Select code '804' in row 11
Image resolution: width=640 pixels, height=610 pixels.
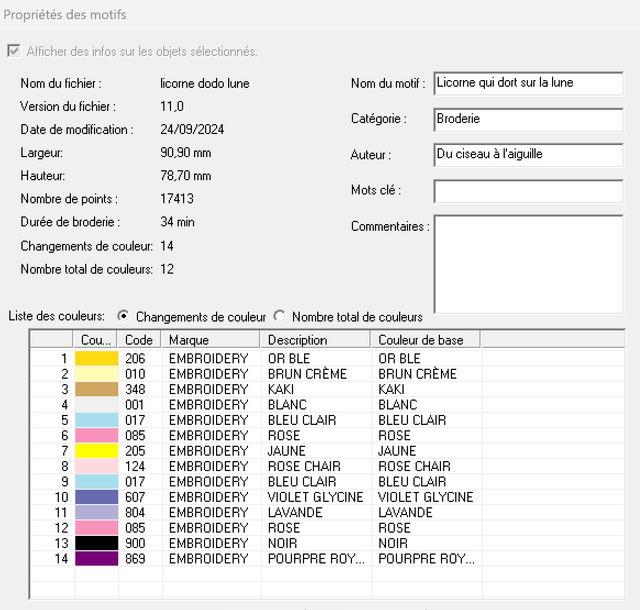coord(135,512)
